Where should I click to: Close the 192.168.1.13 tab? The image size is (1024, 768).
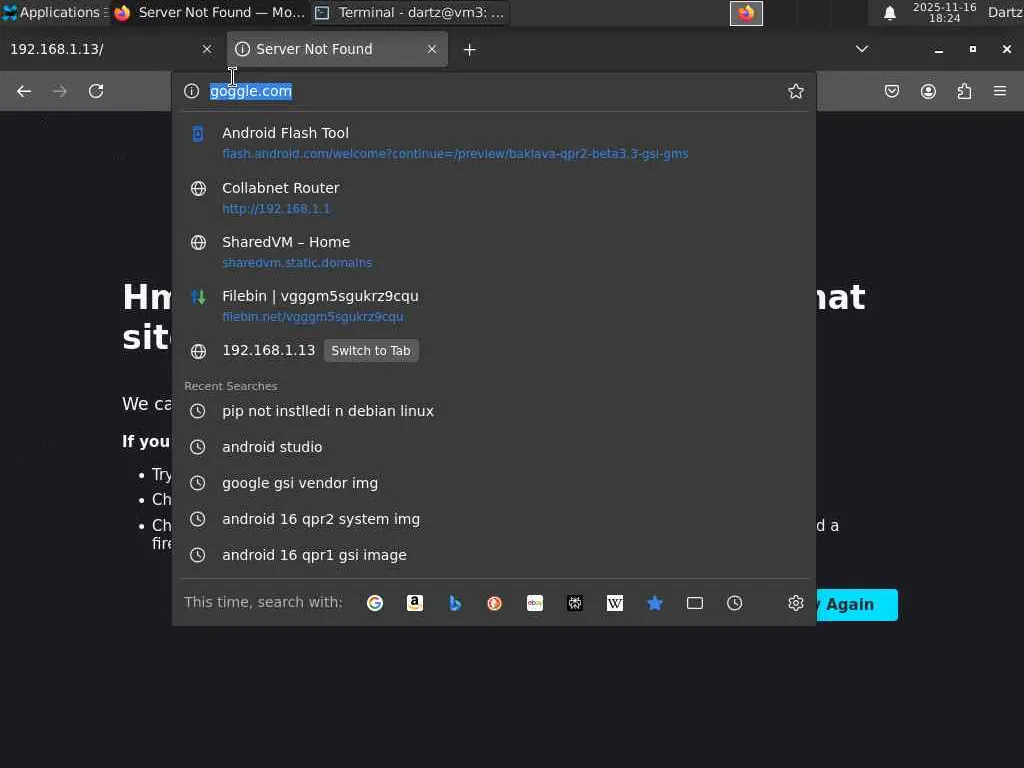click(x=207, y=49)
